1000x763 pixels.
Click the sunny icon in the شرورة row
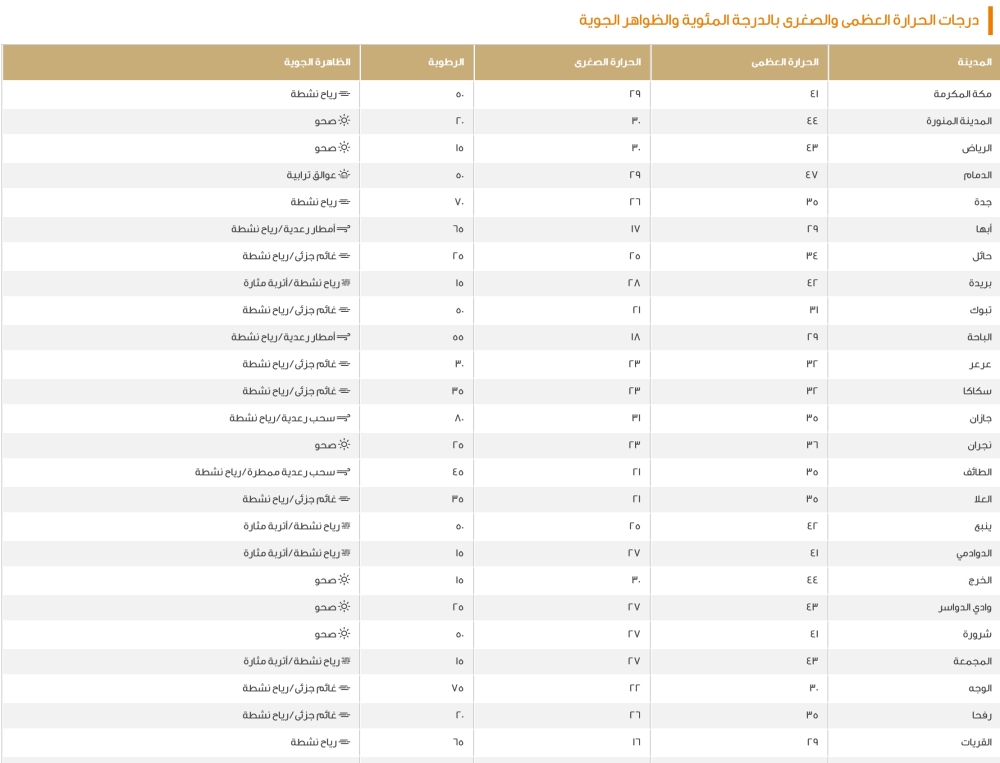344,633
